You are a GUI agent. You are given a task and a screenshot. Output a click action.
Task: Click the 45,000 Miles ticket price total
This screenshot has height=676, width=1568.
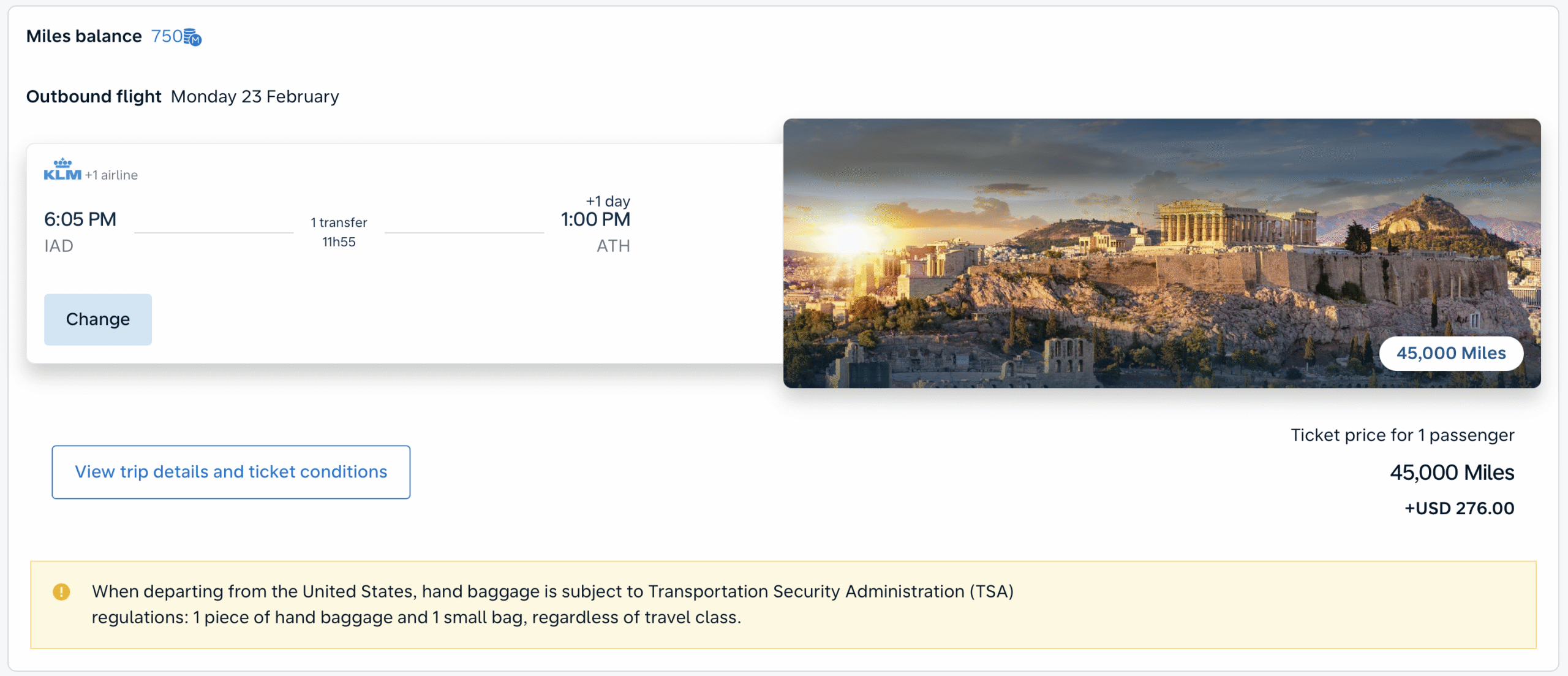point(1452,473)
